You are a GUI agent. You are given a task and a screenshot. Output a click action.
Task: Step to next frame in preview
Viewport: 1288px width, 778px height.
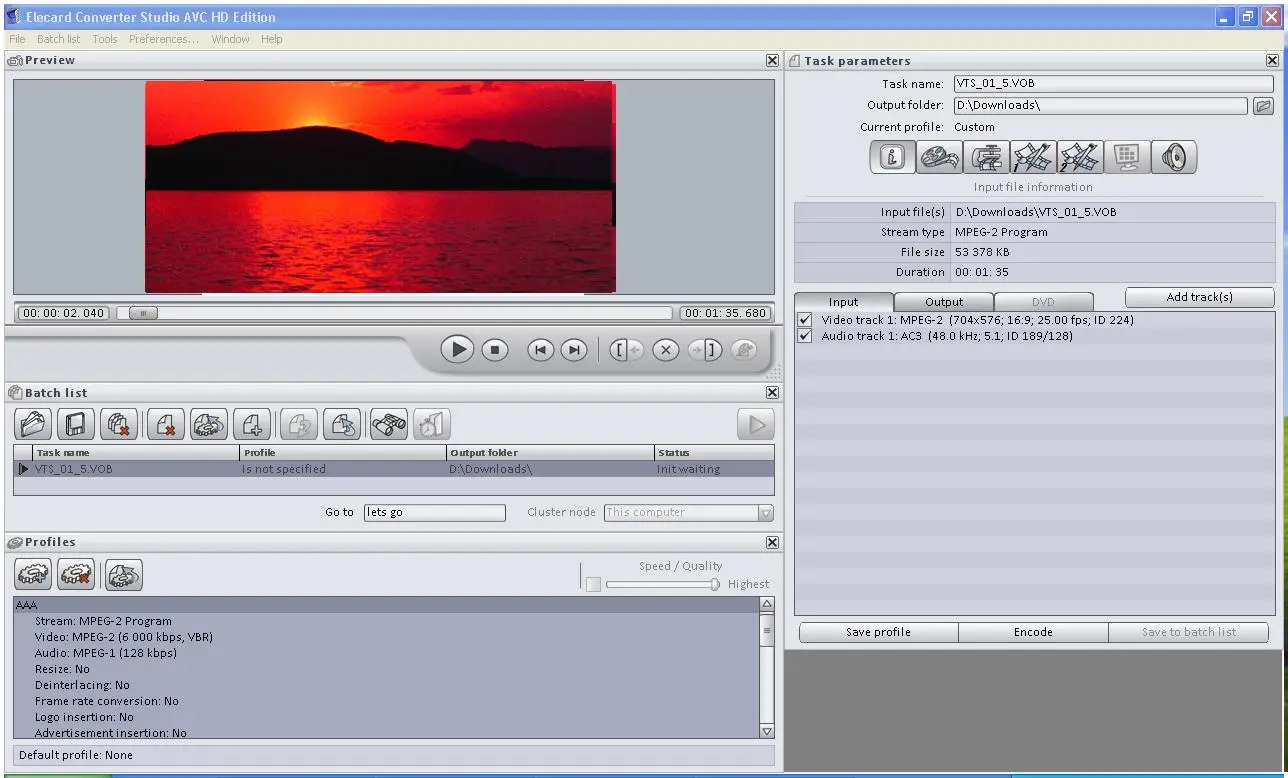point(573,350)
